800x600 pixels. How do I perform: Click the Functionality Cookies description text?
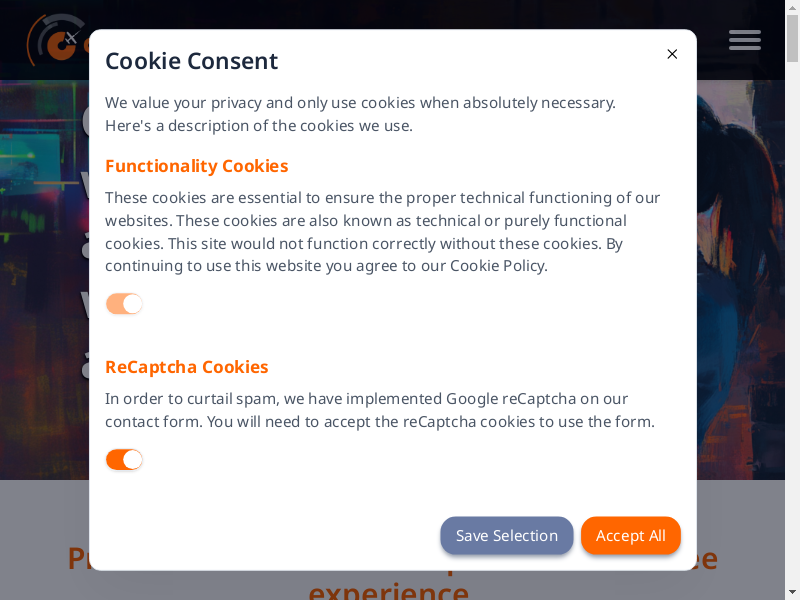pyautogui.click(x=382, y=232)
